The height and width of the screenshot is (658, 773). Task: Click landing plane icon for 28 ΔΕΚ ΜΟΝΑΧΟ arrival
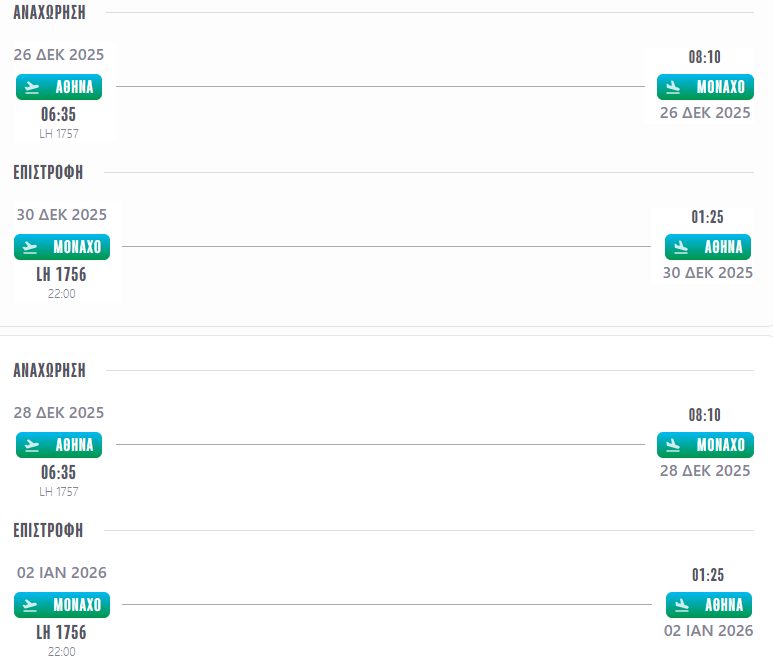click(674, 445)
